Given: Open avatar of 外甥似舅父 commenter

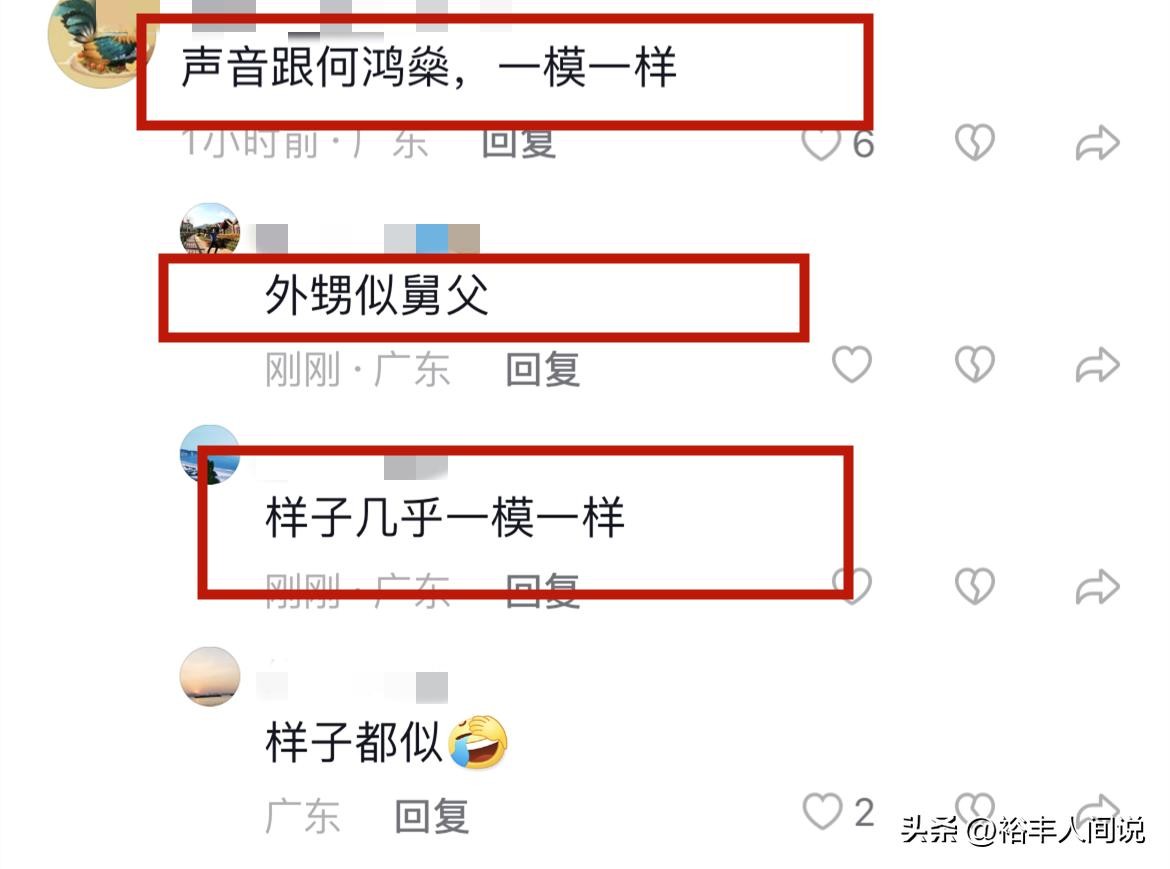Looking at the screenshot, I should pos(210,230).
